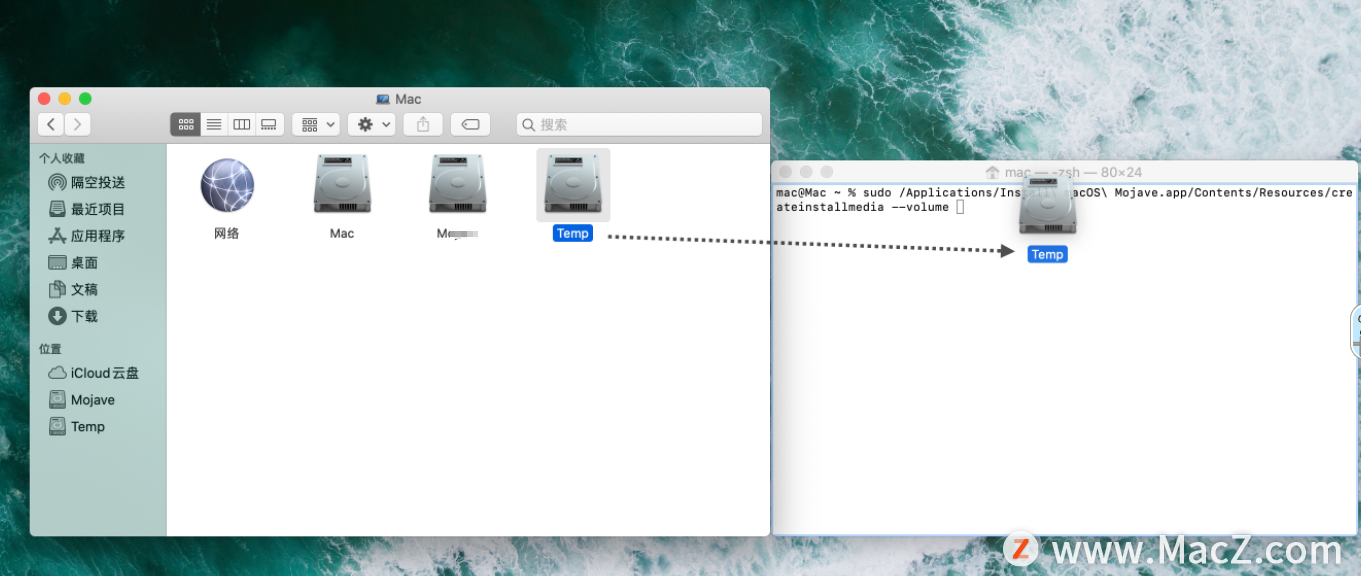Click the Mac label under drive icon
Viewport: 1361px width, 576px height.
pos(342,233)
